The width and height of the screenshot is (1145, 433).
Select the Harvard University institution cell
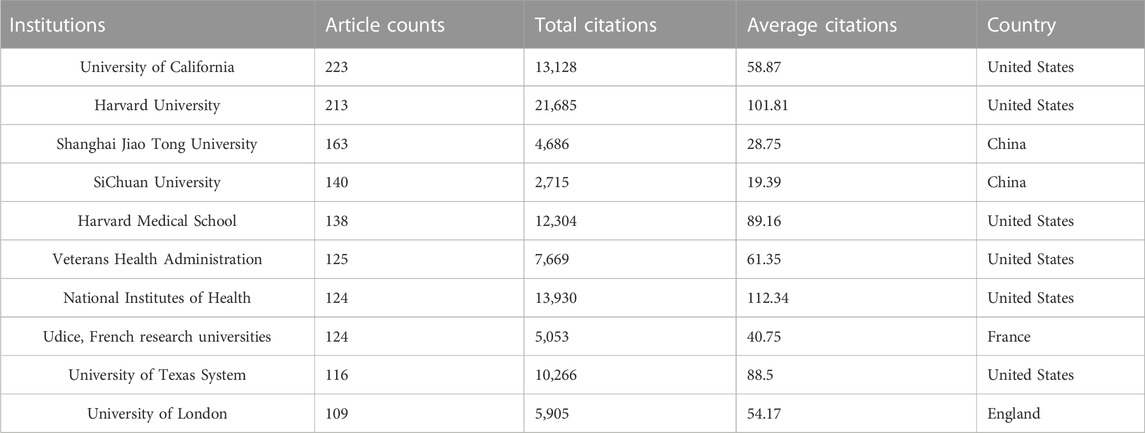pyautogui.click(x=157, y=105)
